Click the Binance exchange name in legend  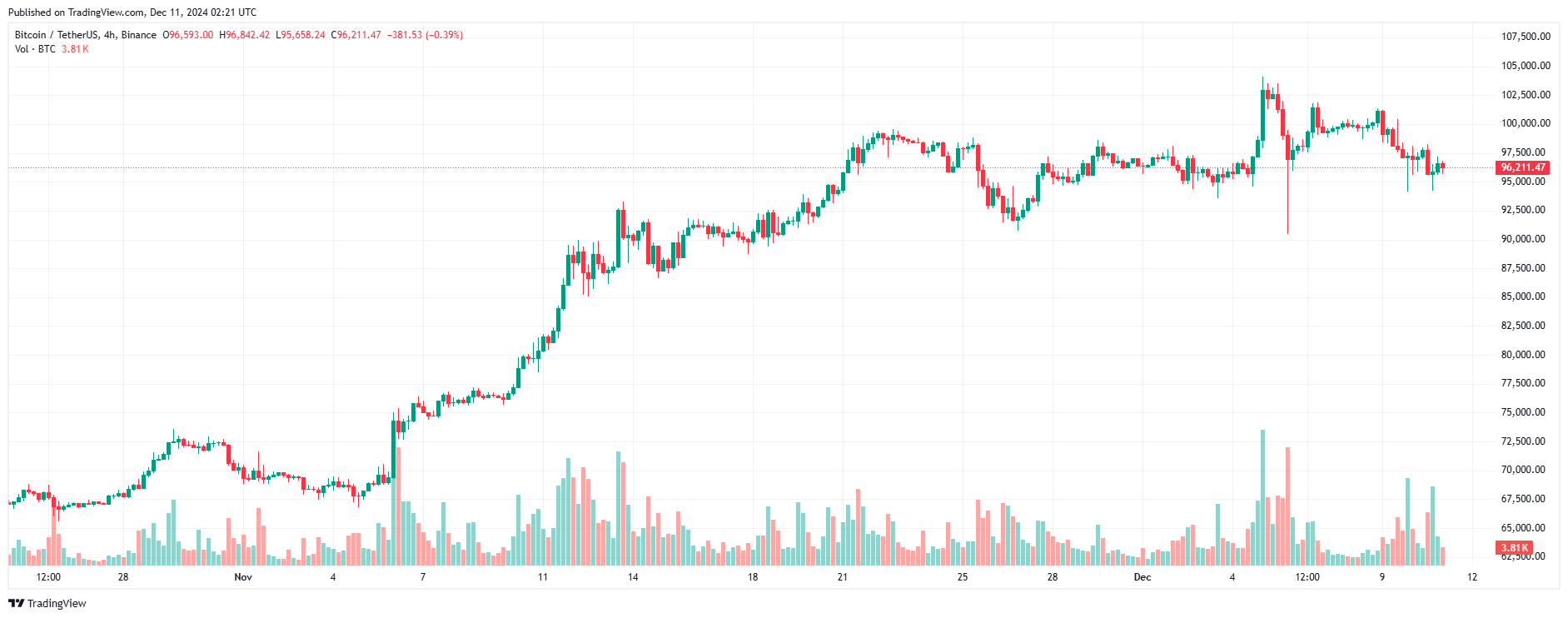(139, 35)
